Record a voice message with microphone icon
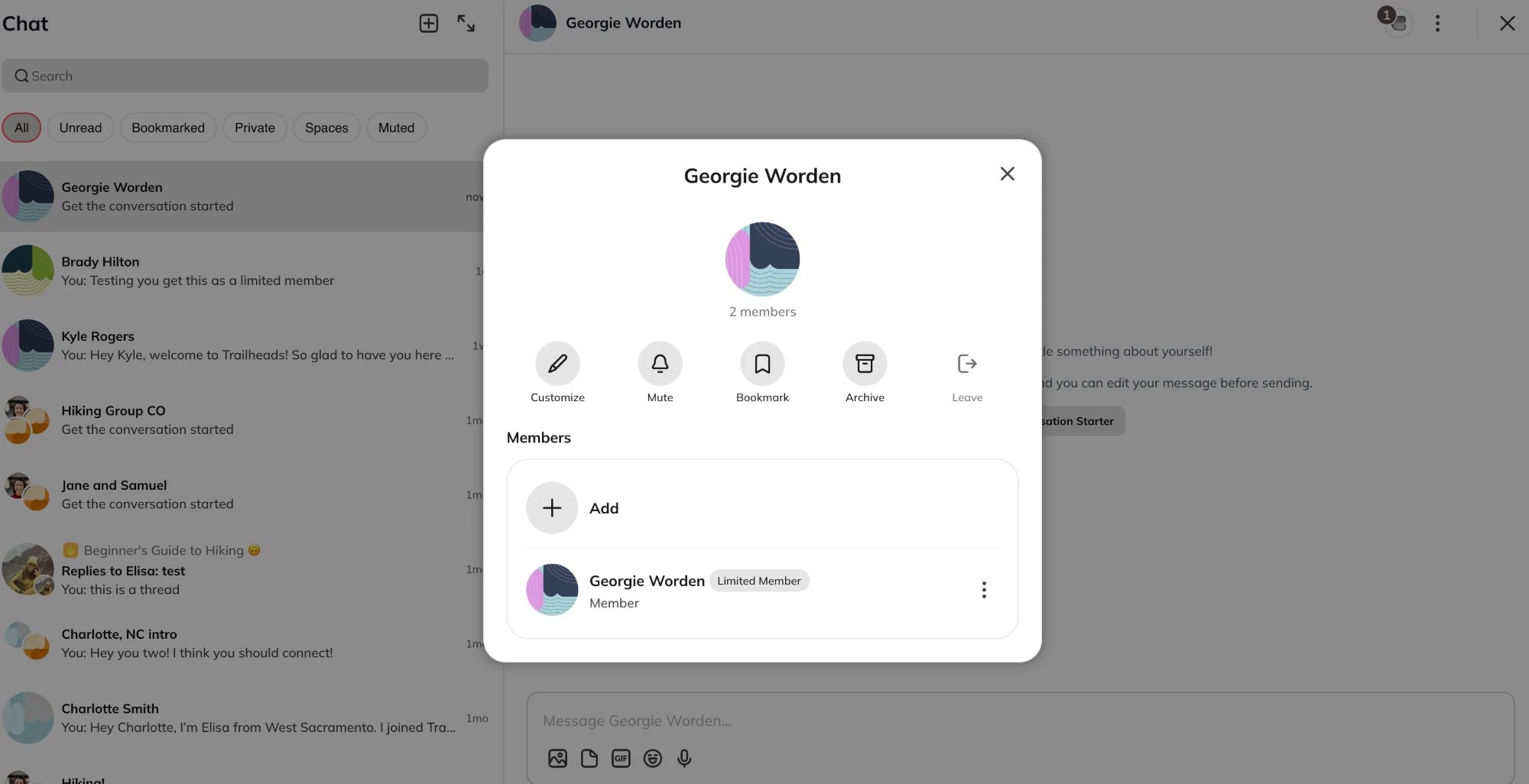This screenshot has width=1529, height=784. [x=684, y=758]
